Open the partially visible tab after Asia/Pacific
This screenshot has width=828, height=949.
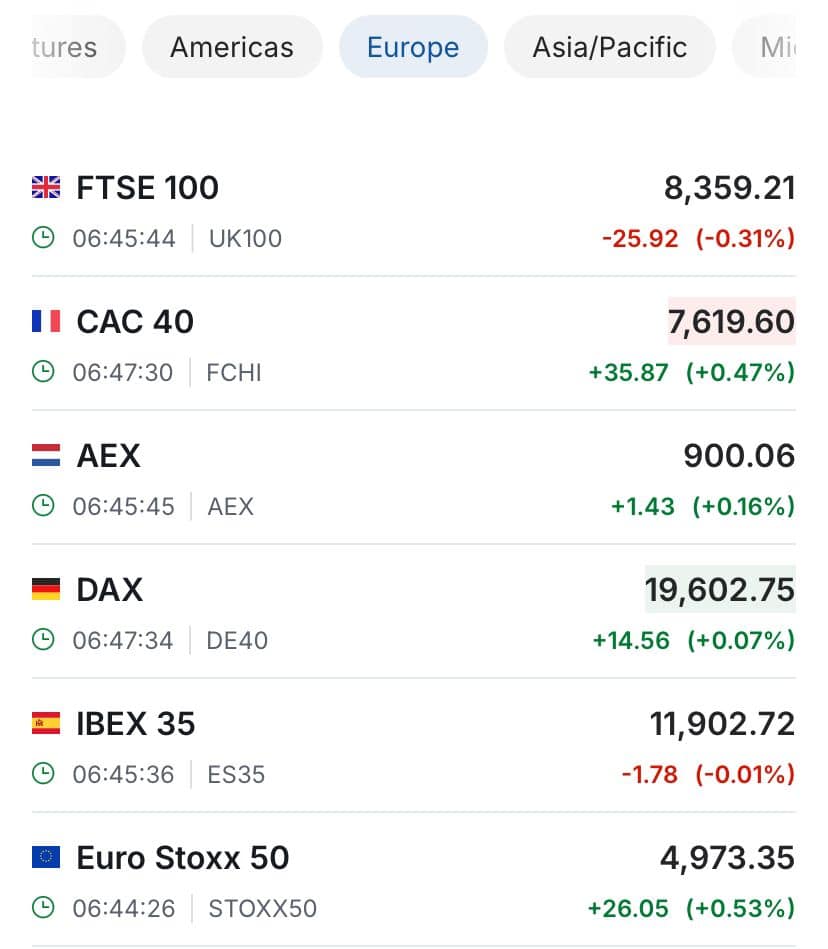click(766, 47)
